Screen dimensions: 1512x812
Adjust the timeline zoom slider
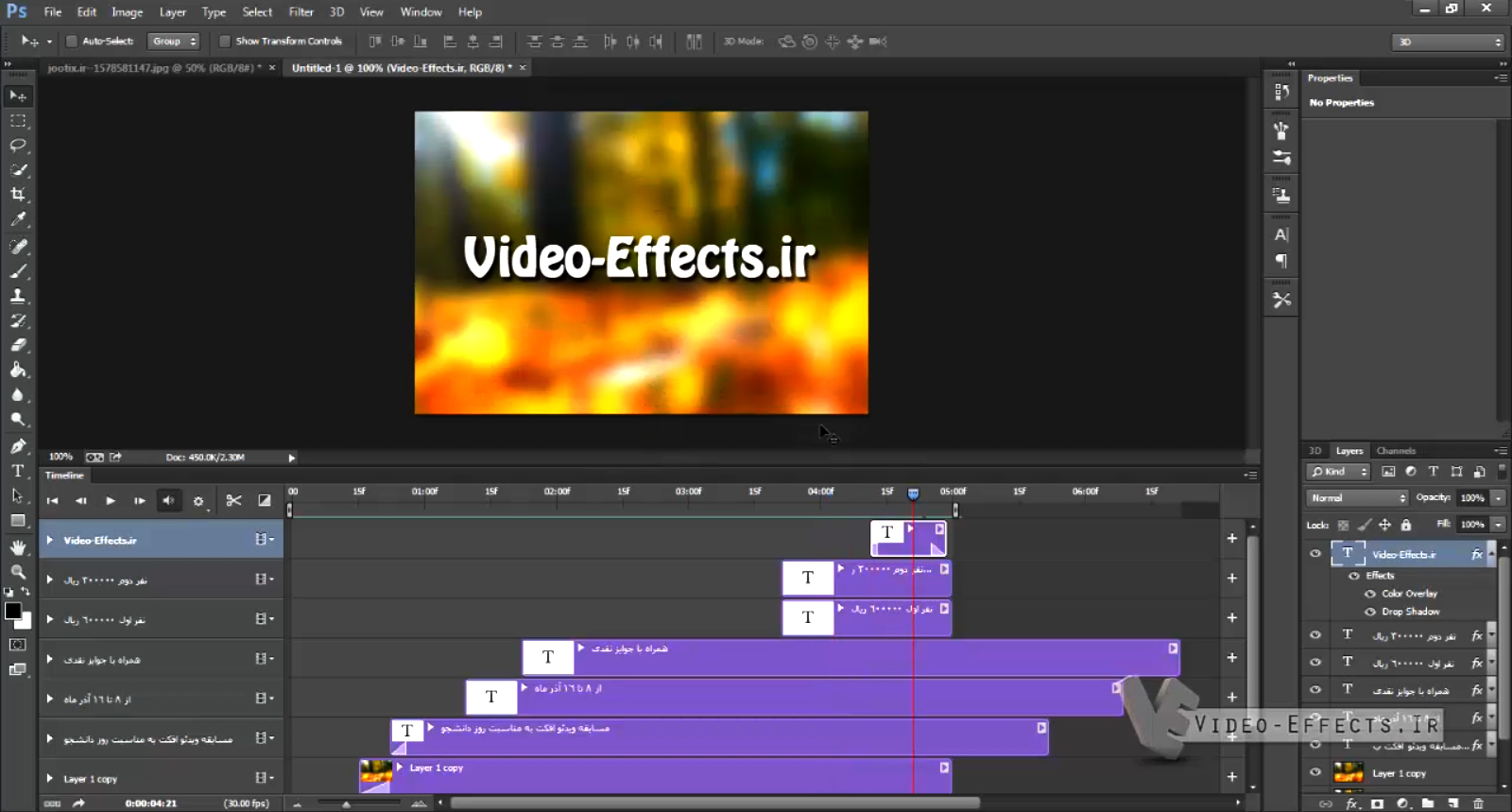click(346, 803)
